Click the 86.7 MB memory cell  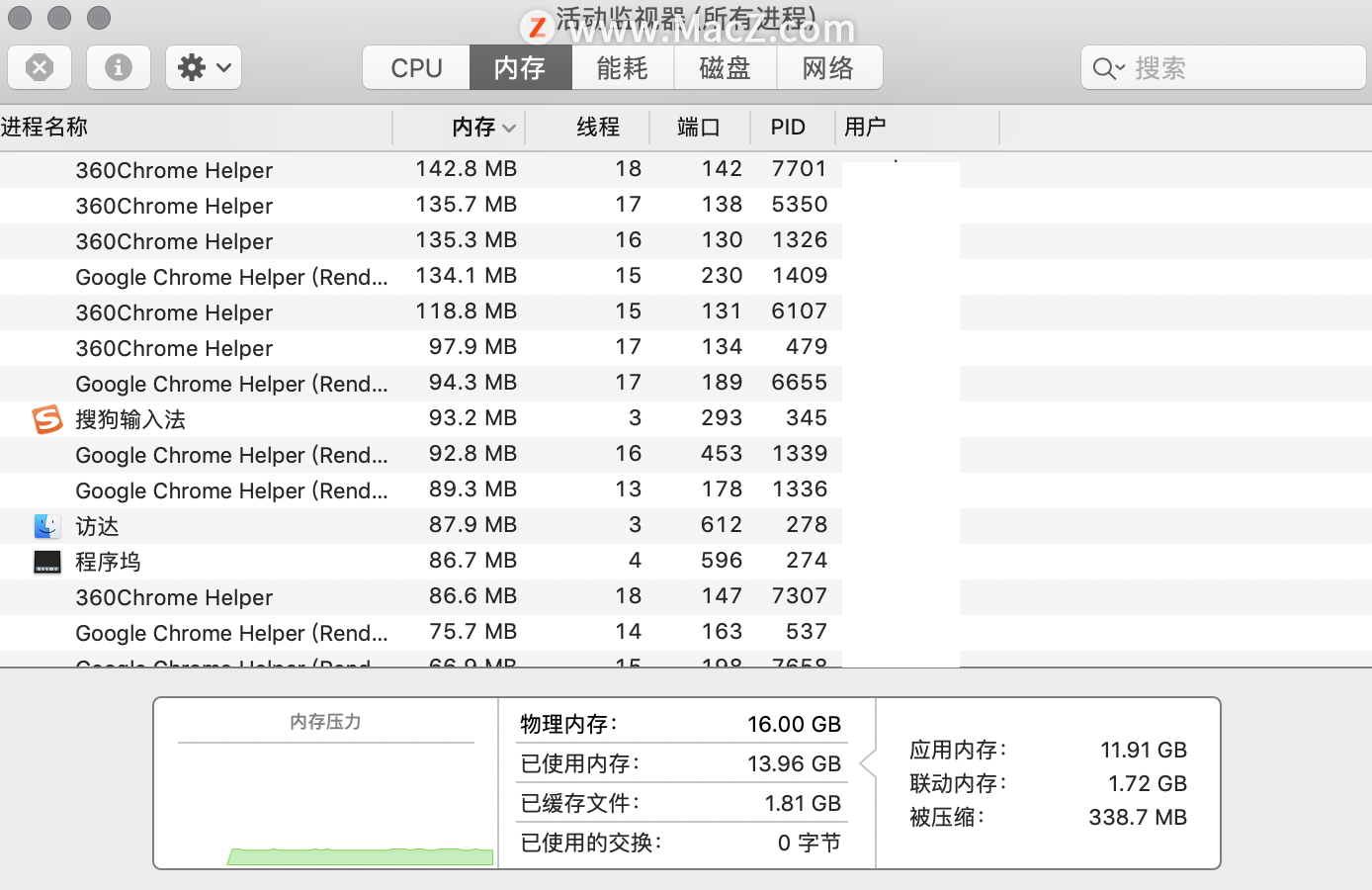click(x=472, y=560)
